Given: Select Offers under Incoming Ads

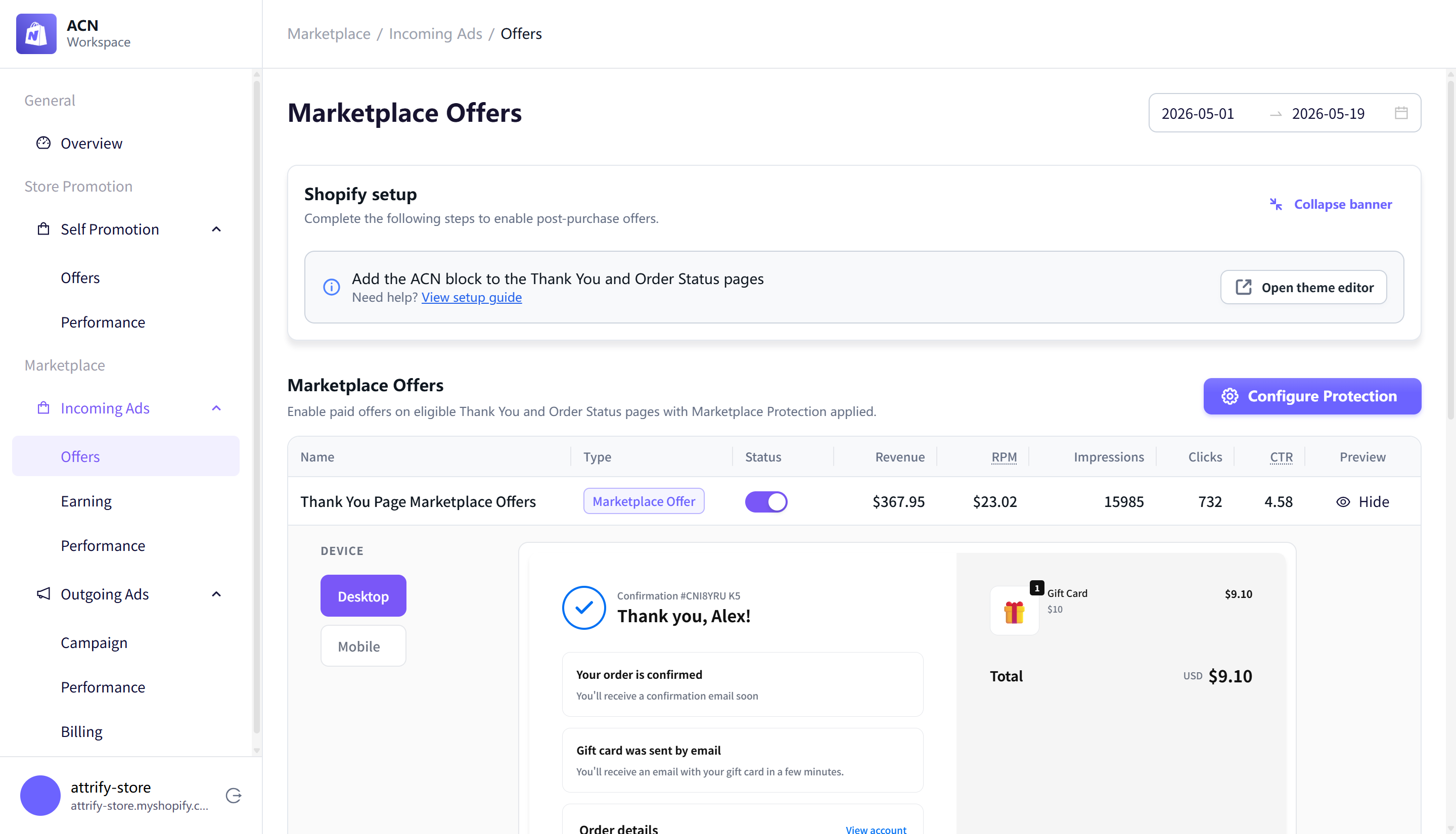Looking at the screenshot, I should point(126,456).
